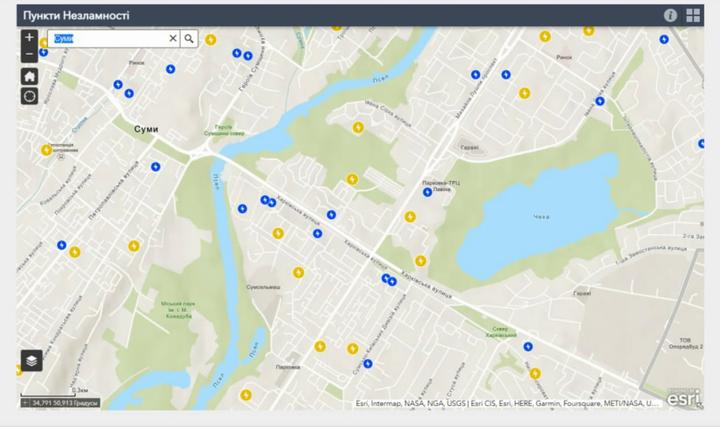Image resolution: width=720 pixels, height=427 pixels.
Task: Clear the search text with X
Action: [173, 39]
